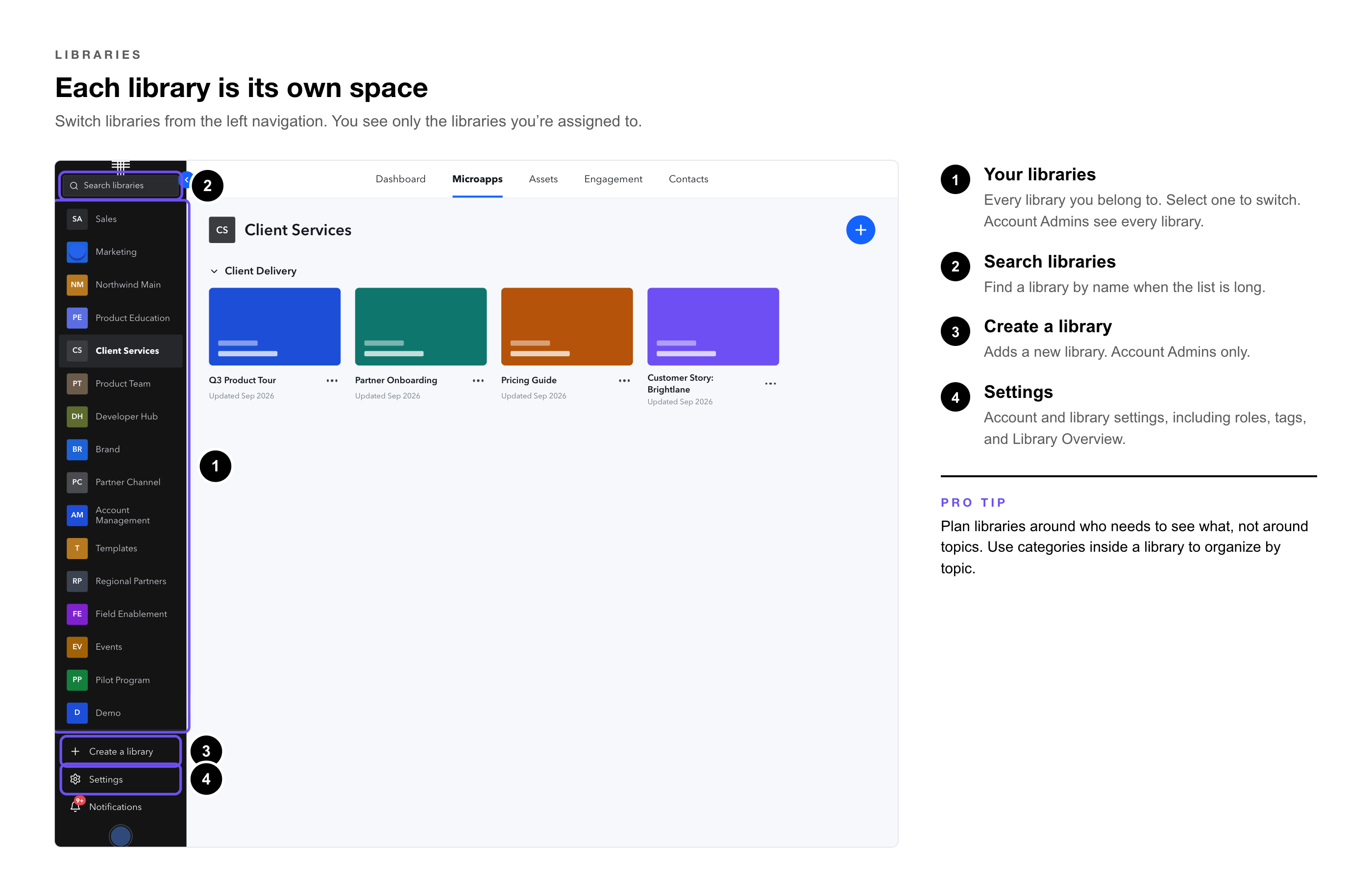This screenshot has height=882, width=1372.
Task: Click the Settings gear icon
Action: click(x=75, y=779)
